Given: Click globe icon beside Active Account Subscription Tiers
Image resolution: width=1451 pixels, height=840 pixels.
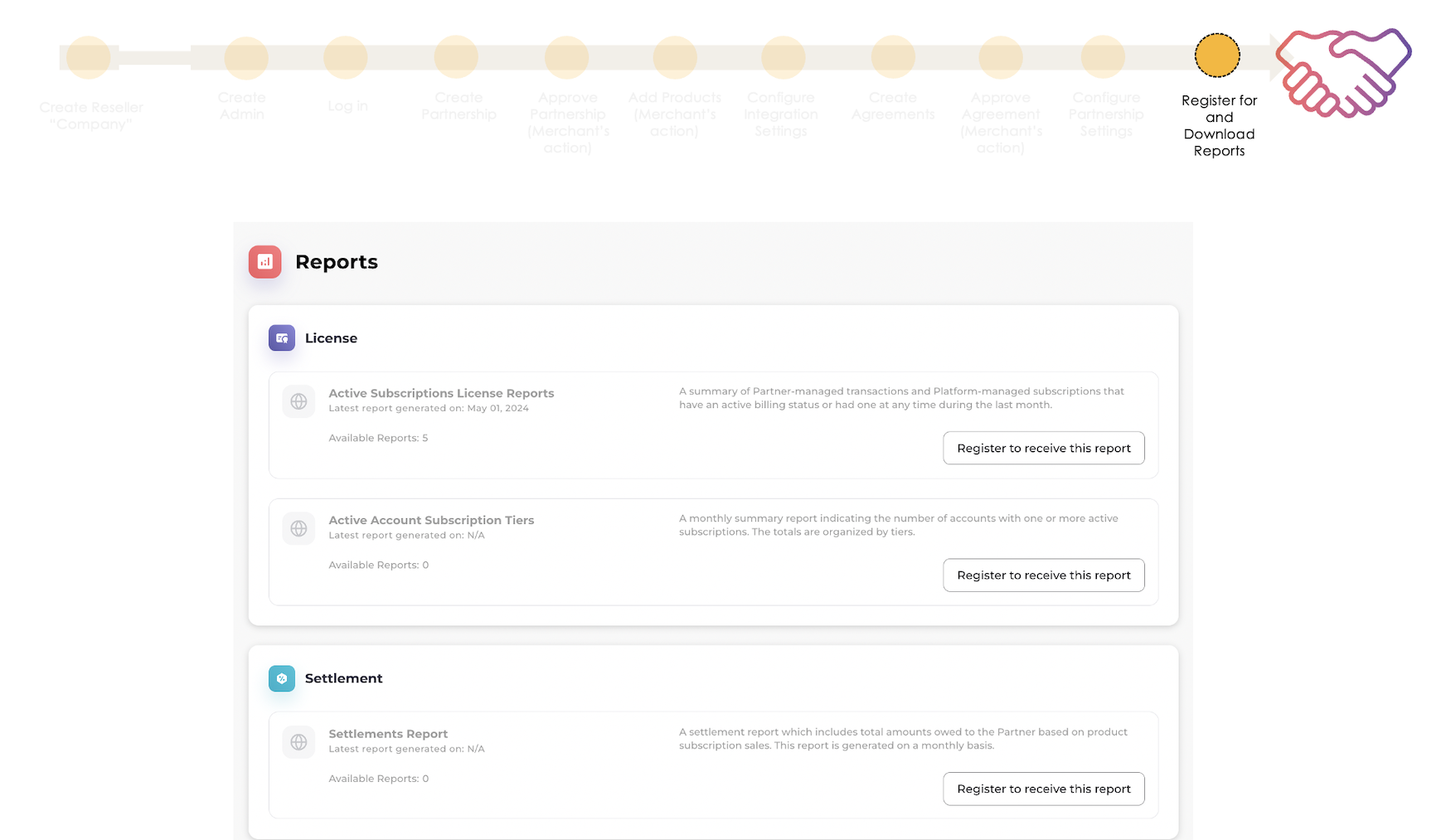Looking at the screenshot, I should [298, 528].
